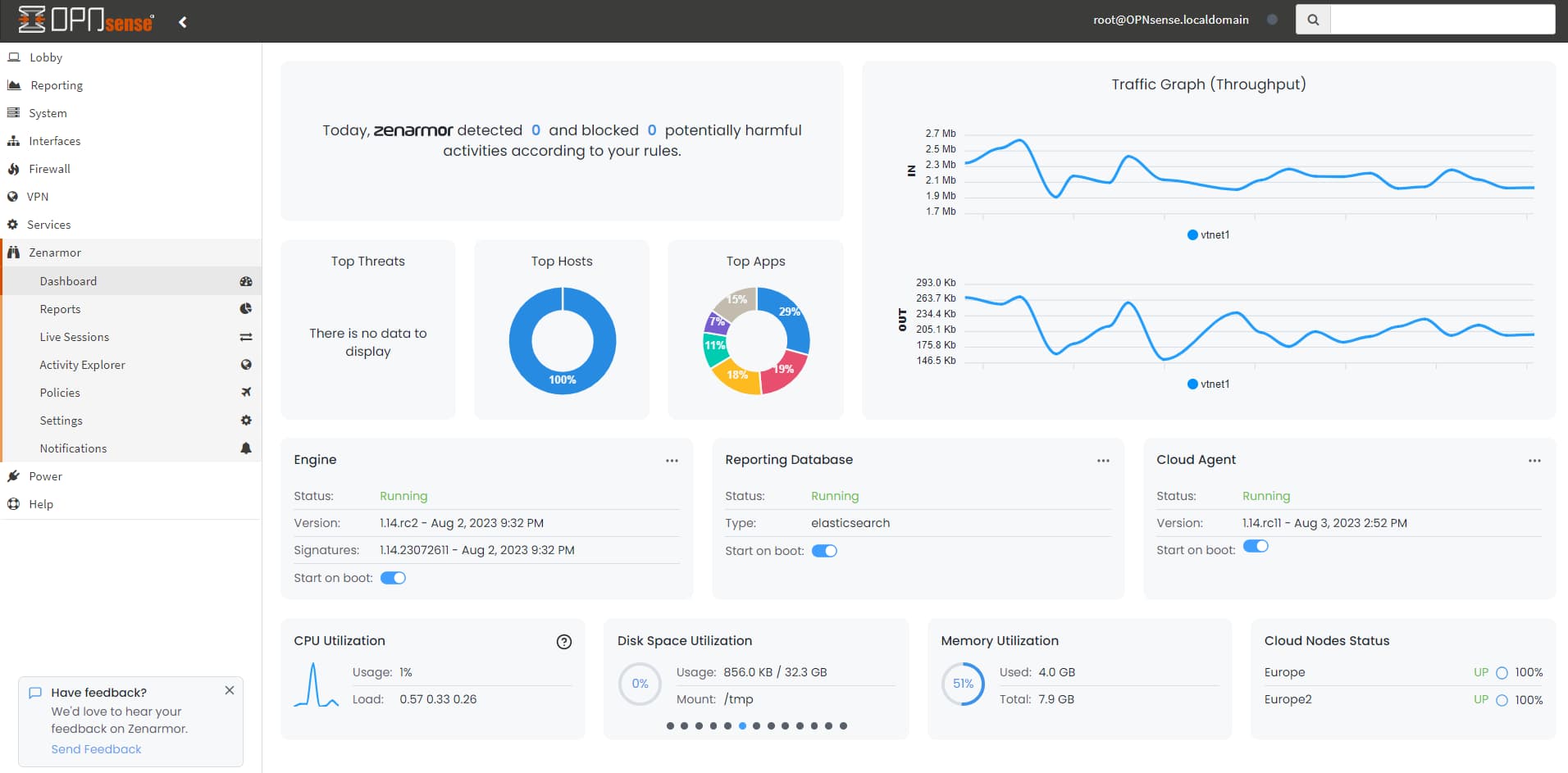
Task: Open the Firewall section from the sidebar
Action: pyautogui.click(x=49, y=169)
